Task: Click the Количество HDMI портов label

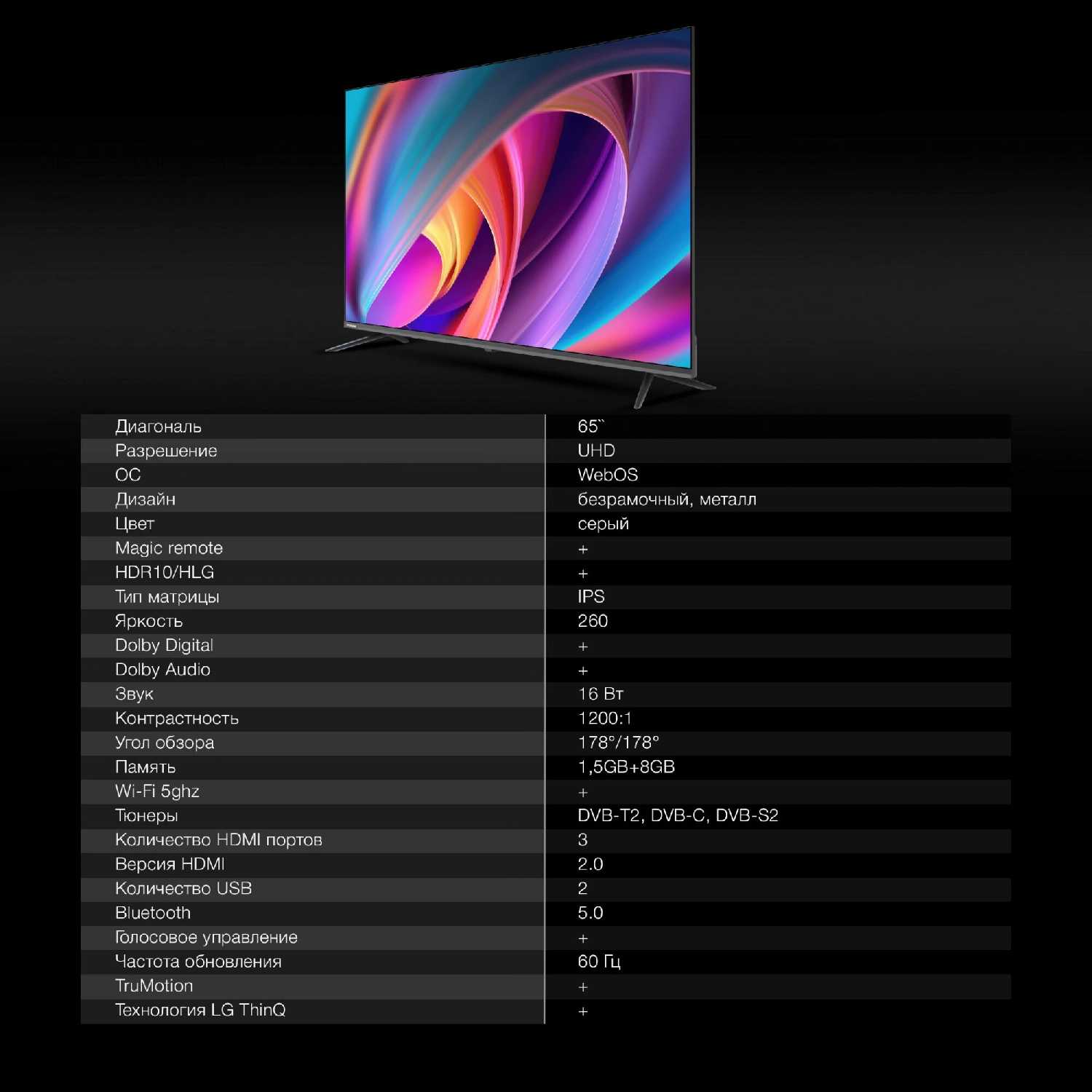Action: click(x=218, y=840)
